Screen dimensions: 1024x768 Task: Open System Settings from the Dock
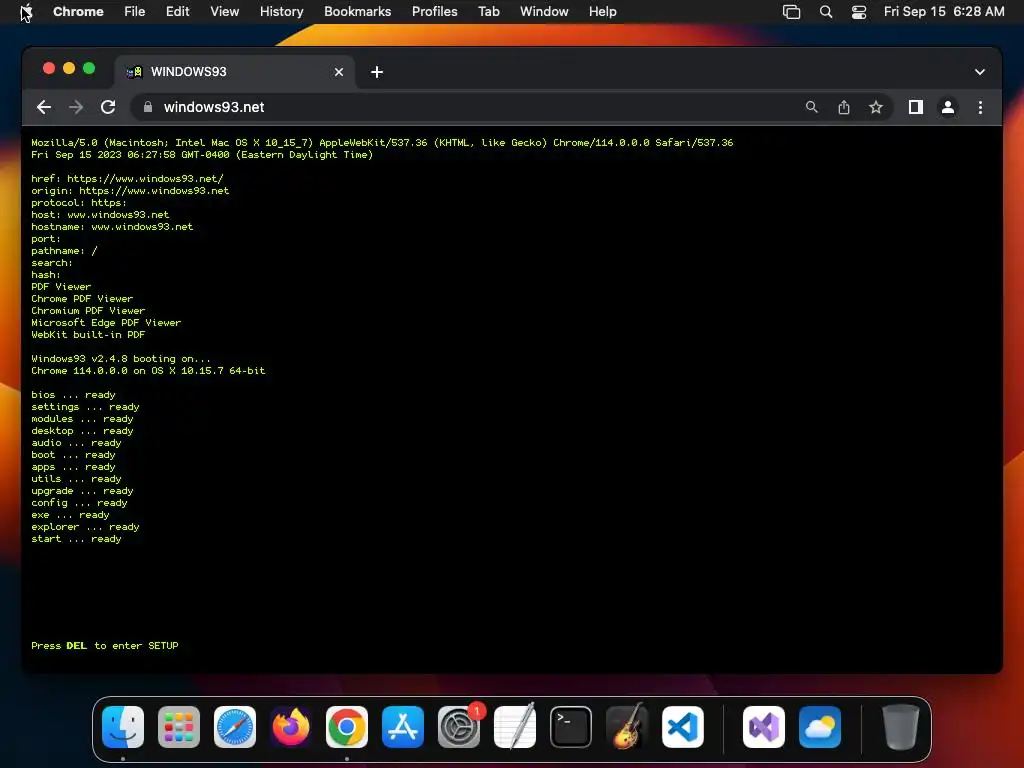click(458, 727)
